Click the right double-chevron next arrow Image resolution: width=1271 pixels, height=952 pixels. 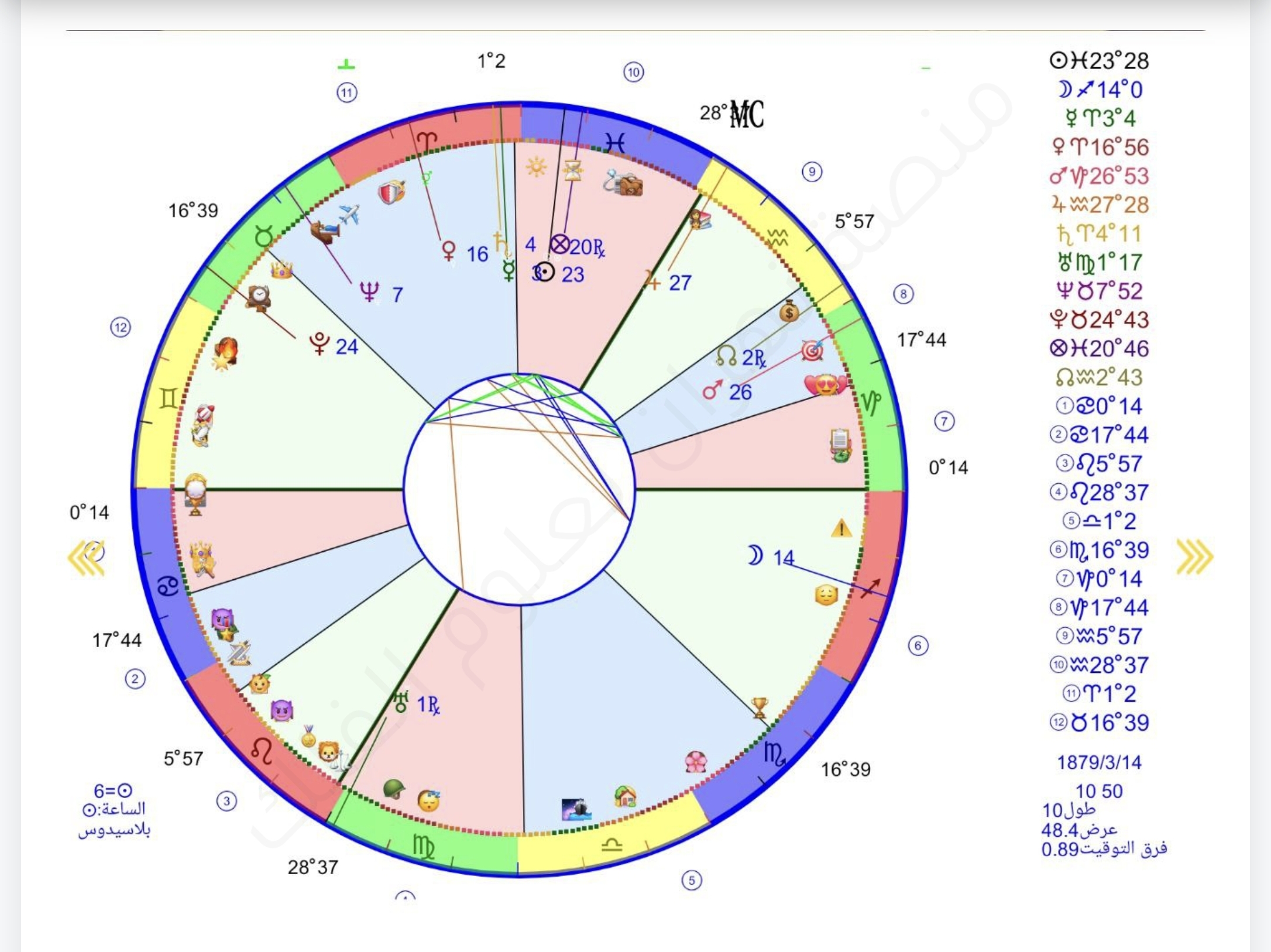(x=1194, y=556)
